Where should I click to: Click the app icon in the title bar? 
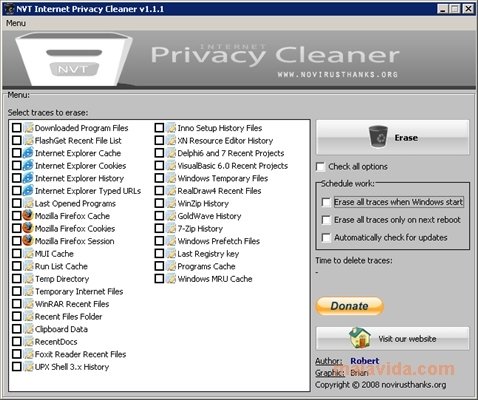click(9, 9)
